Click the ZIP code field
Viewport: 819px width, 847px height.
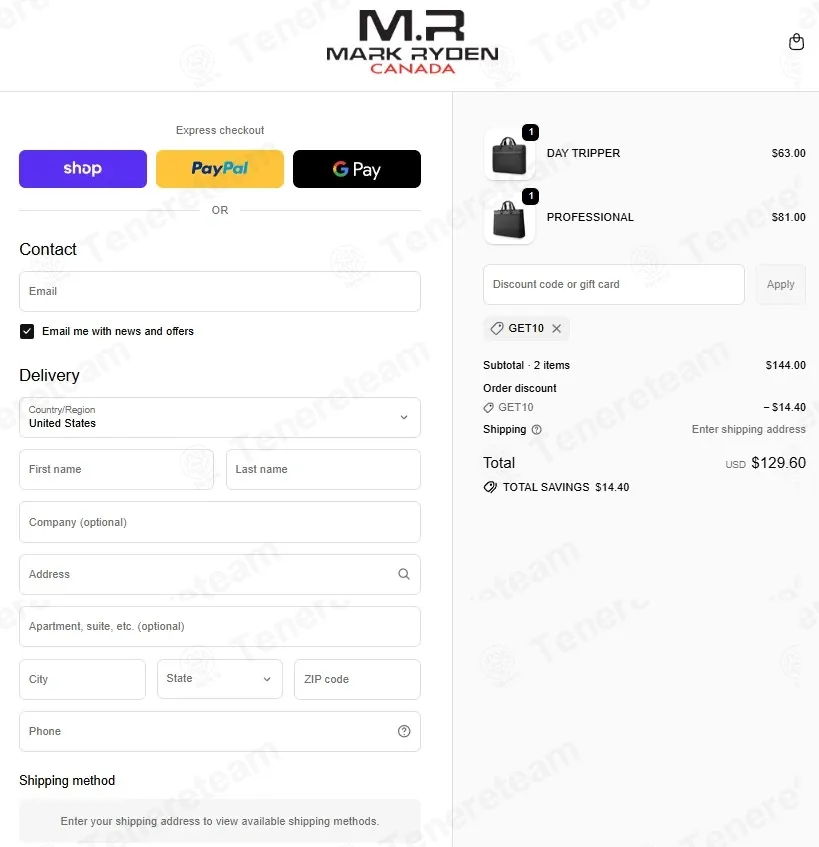click(x=357, y=679)
